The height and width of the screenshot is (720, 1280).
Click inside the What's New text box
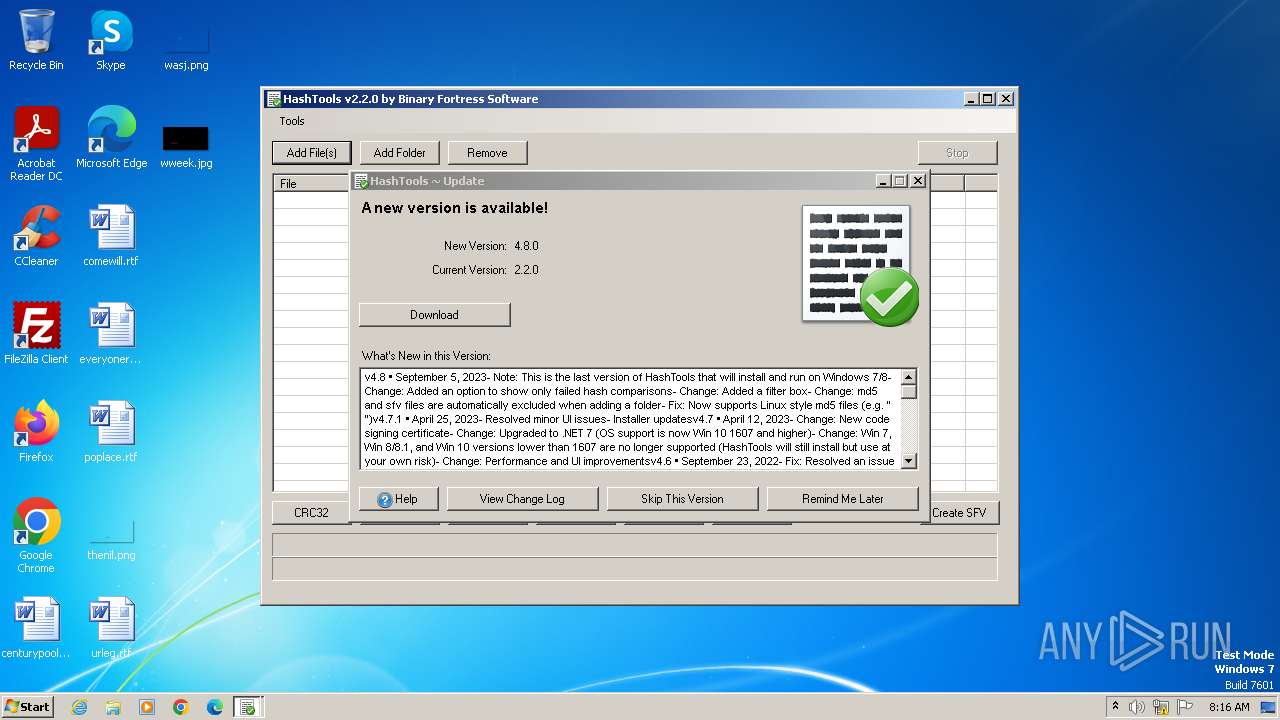click(x=630, y=419)
